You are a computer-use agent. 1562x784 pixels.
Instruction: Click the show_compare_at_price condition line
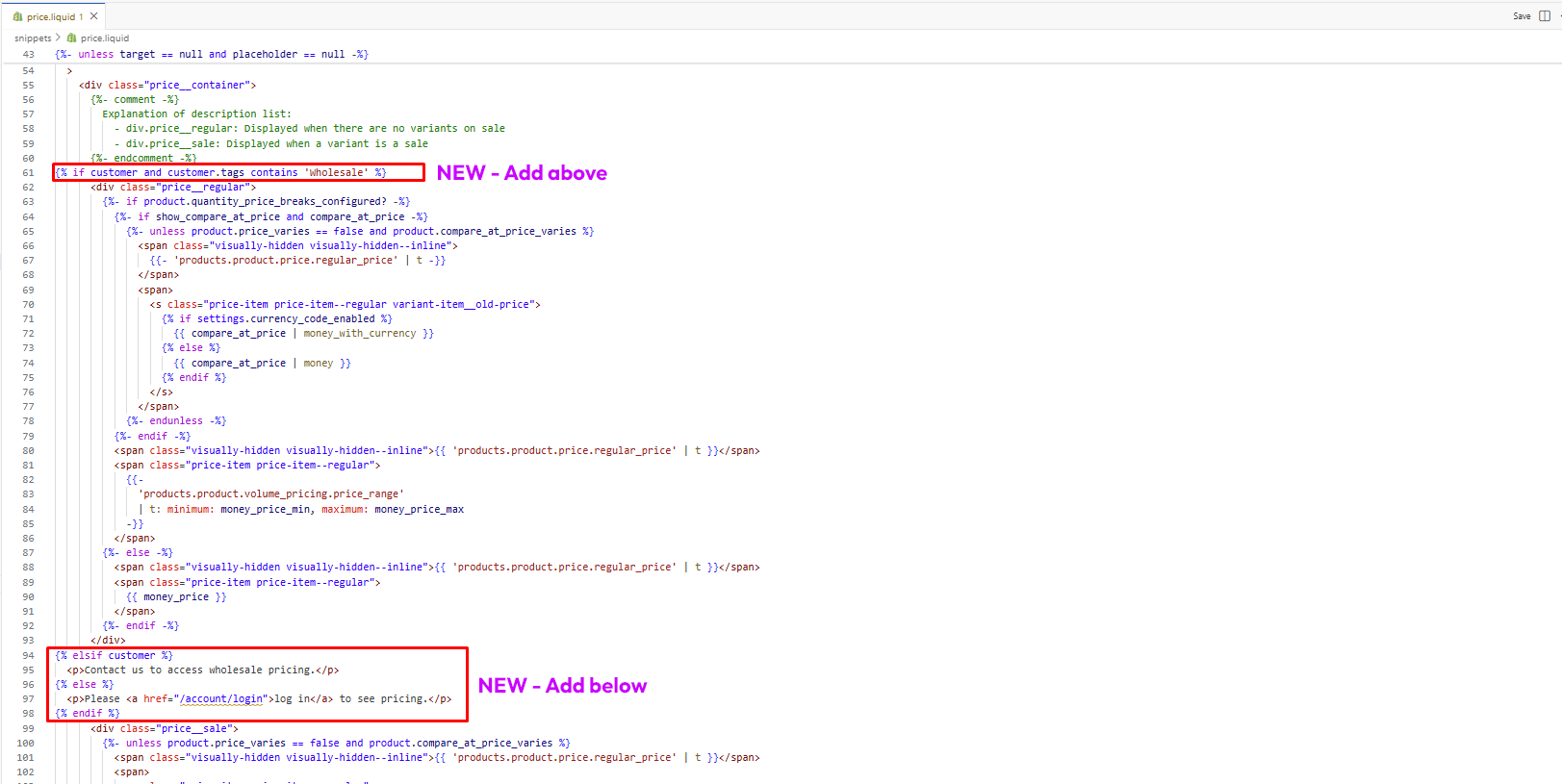click(271, 216)
